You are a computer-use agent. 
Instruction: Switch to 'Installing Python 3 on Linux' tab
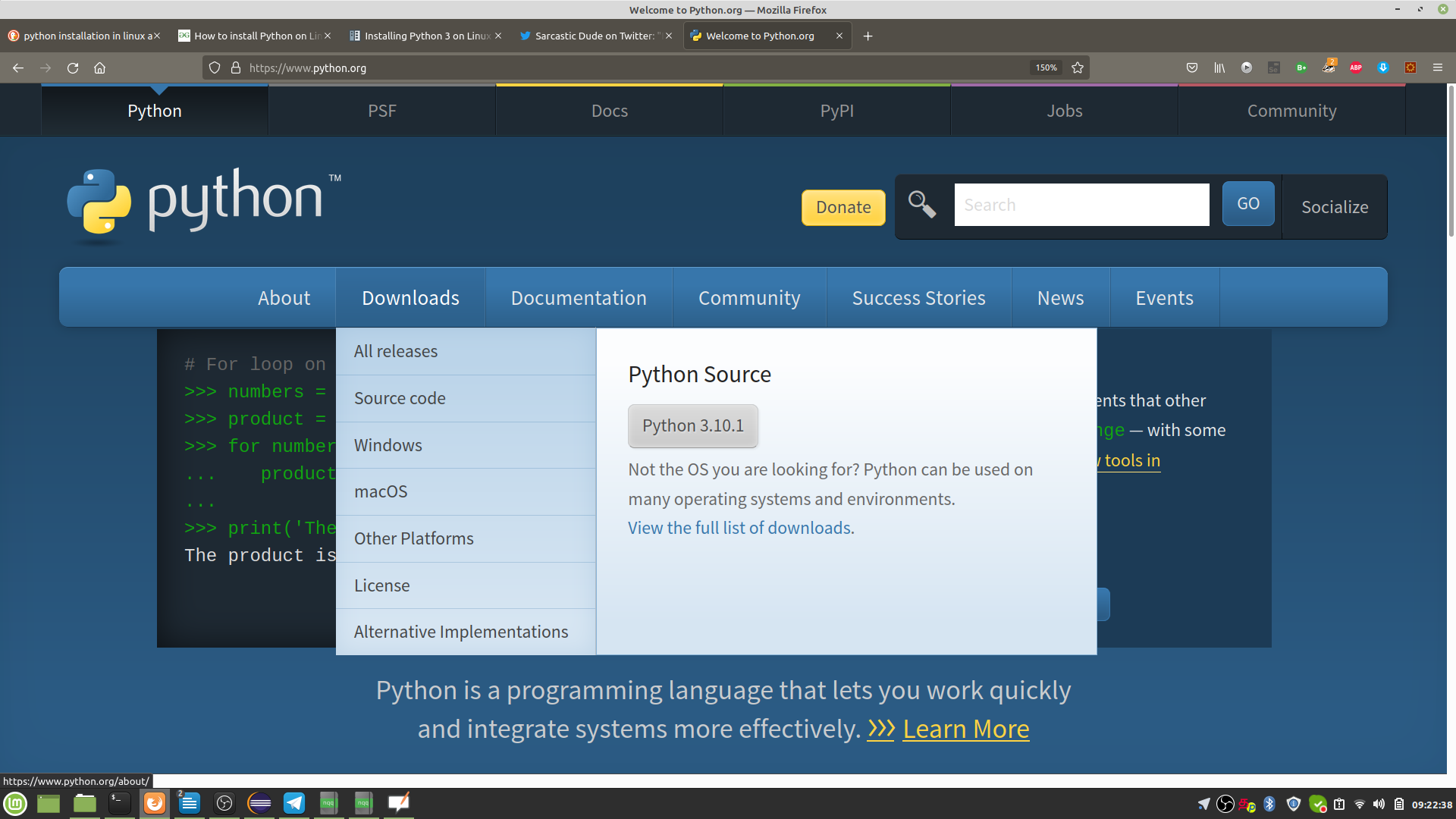pos(425,36)
